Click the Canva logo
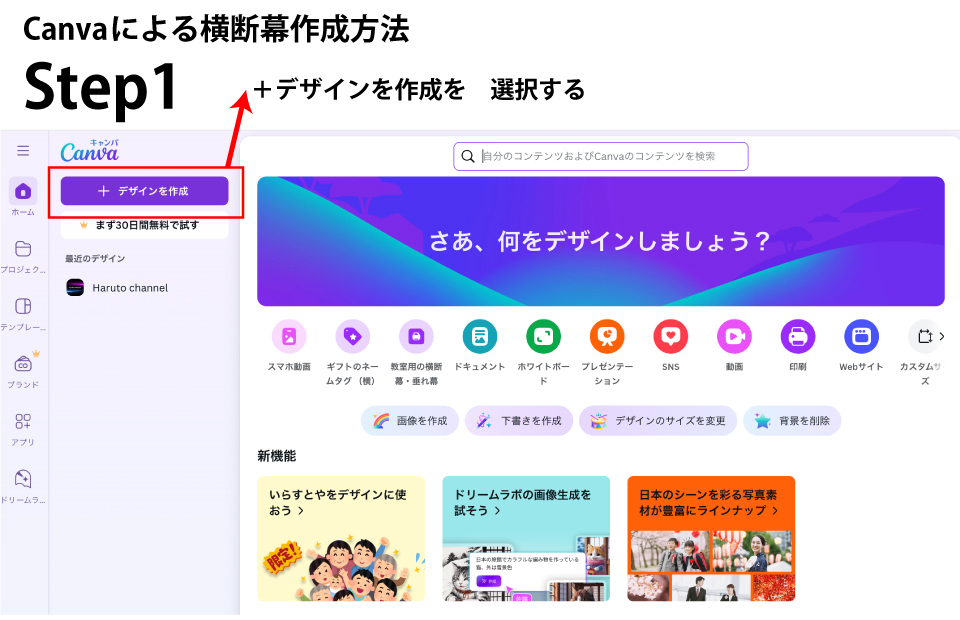Viewport: 960px width, 620px height. tap(89, 151)
